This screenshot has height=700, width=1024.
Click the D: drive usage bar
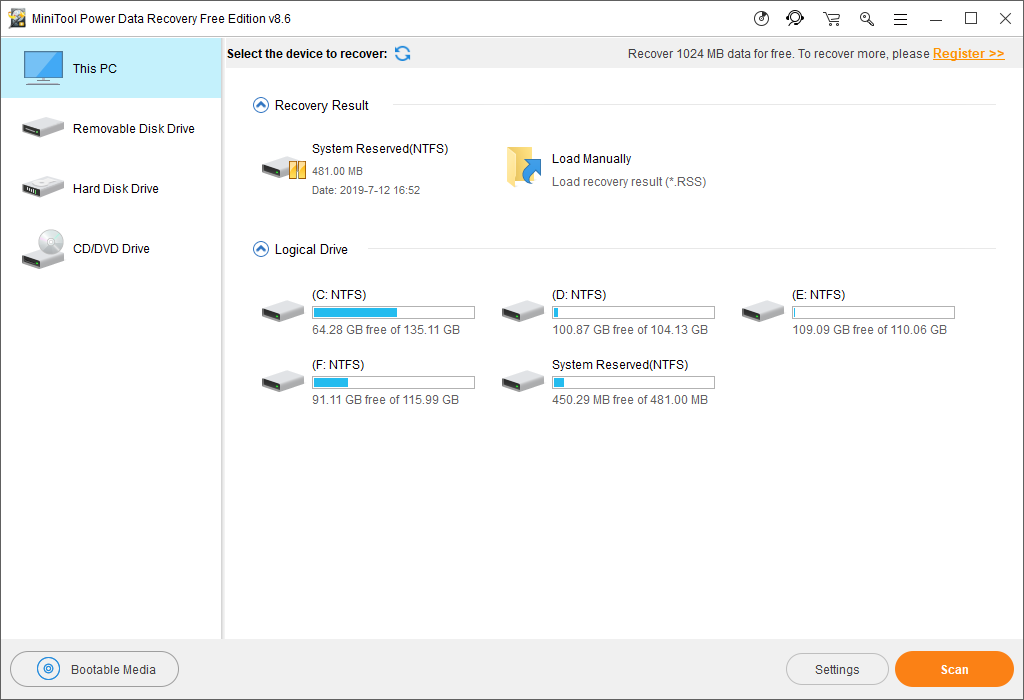coord(633,313)
